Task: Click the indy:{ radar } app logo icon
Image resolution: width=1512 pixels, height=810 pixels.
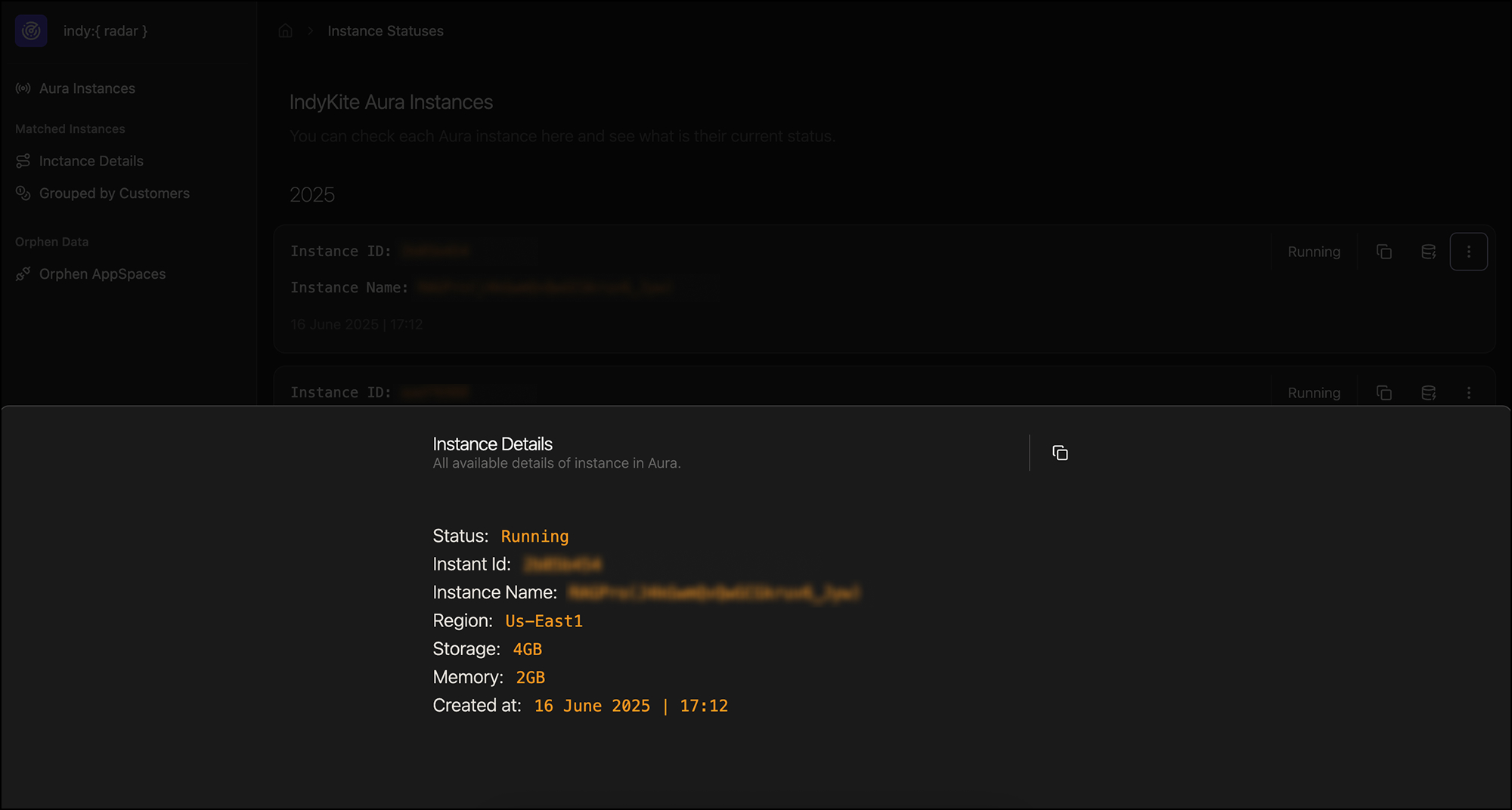Action: (31, 31)
